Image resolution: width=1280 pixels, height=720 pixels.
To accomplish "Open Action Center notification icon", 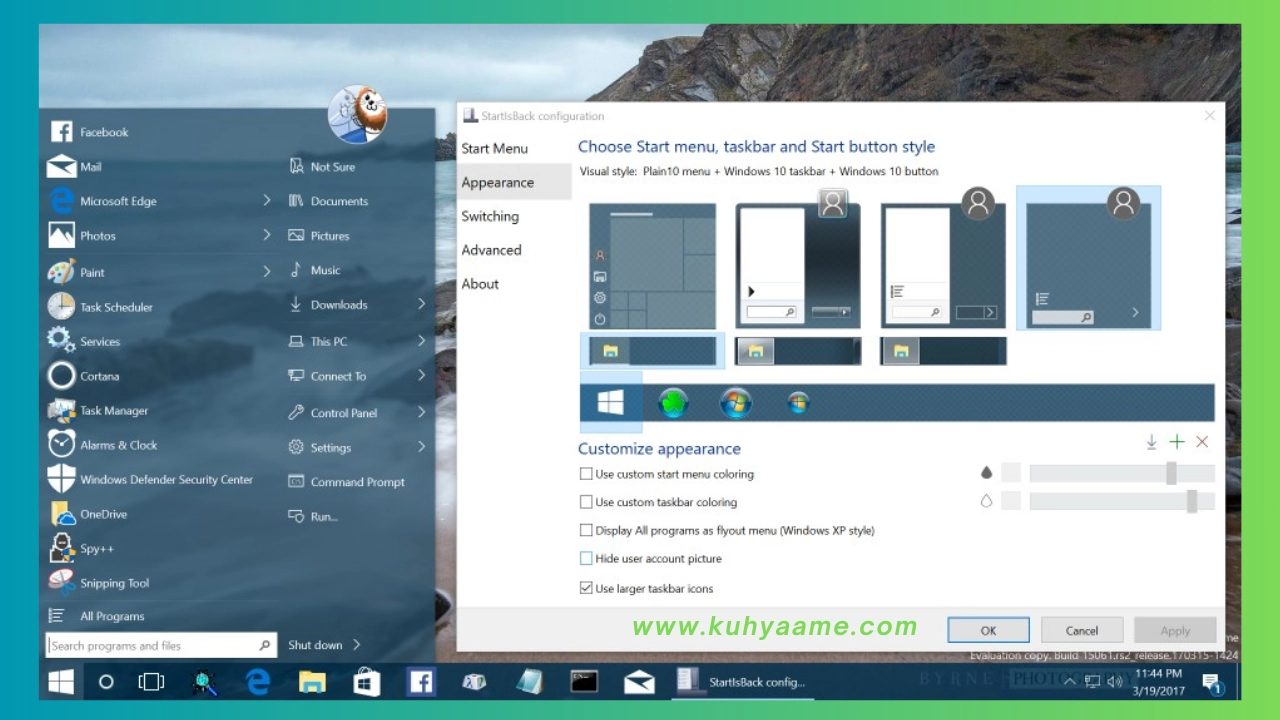I will click(x=1212, y=683).
